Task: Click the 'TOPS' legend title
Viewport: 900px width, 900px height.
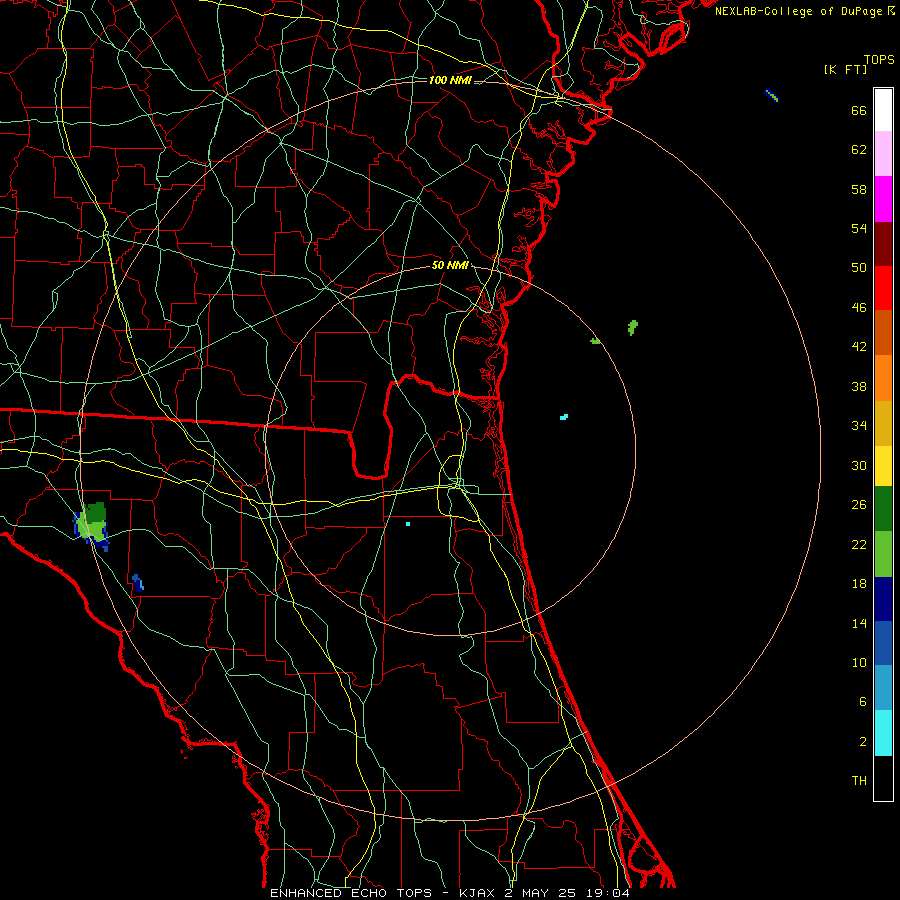Action: pyautogui.click(x=879, y=60)
